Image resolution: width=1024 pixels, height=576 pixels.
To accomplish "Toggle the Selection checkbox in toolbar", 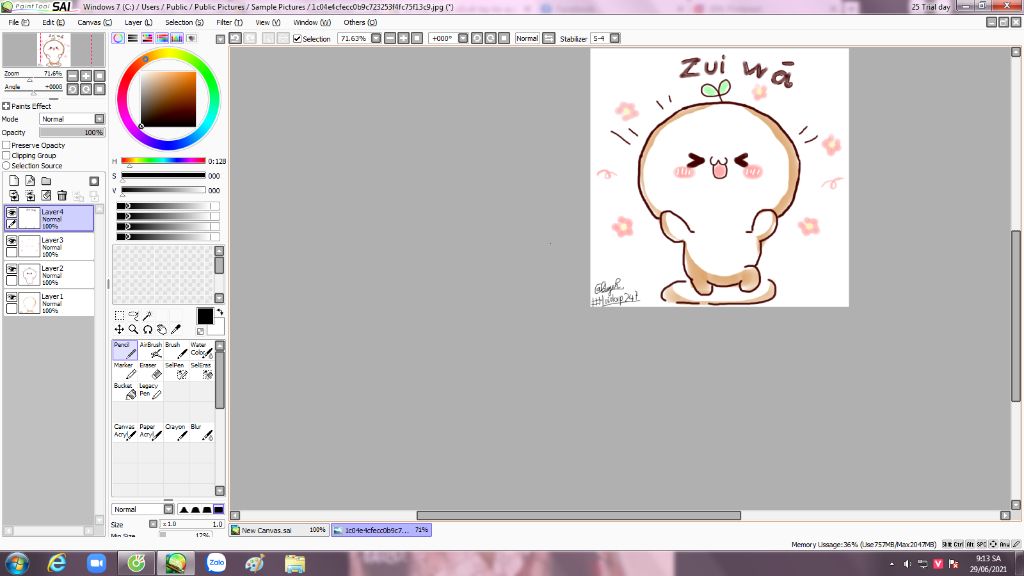I will (297, 39).
